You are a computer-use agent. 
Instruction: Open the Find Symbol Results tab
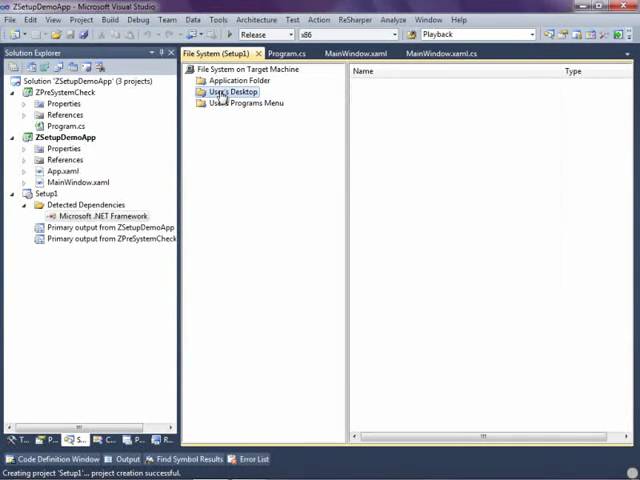[x=184, y=459]
